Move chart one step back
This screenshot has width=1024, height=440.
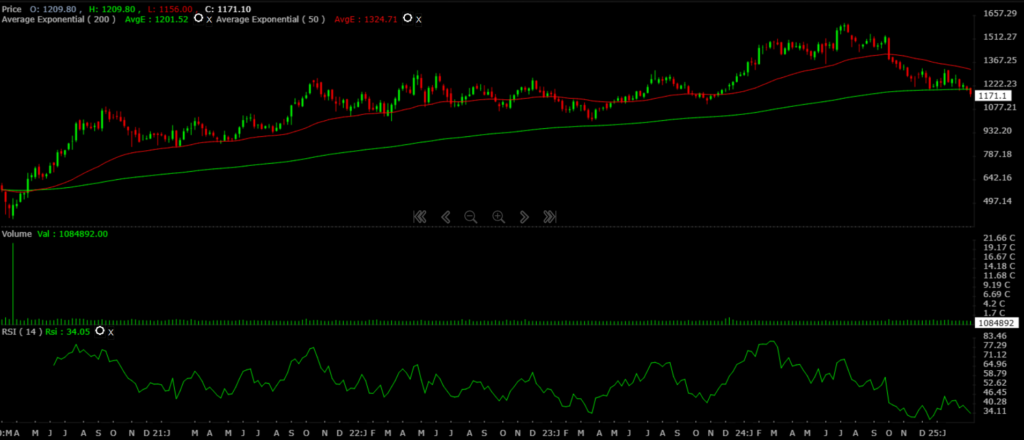446,217
